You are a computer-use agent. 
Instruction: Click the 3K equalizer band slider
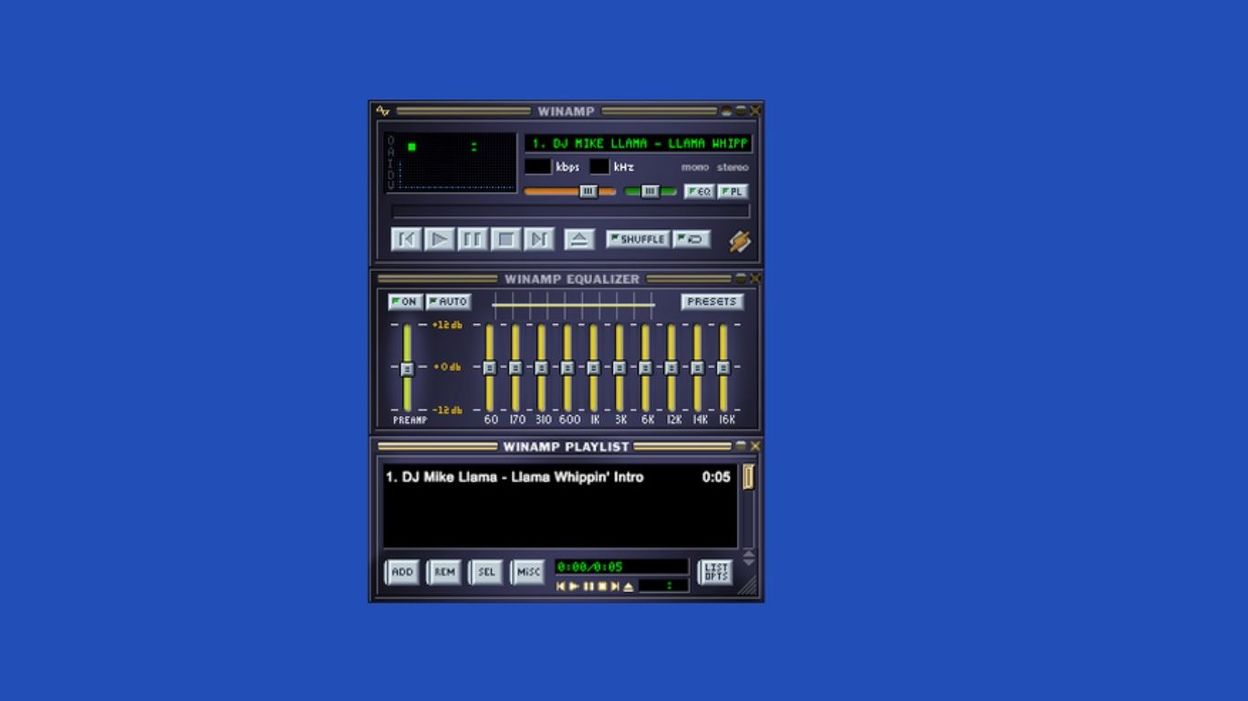[619, 368]
